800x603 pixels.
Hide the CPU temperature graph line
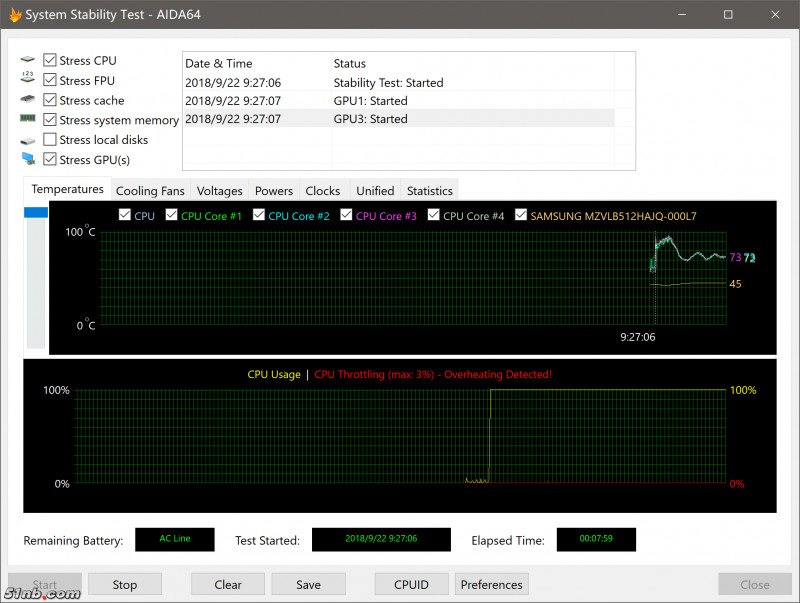click(x=124, y=215)
